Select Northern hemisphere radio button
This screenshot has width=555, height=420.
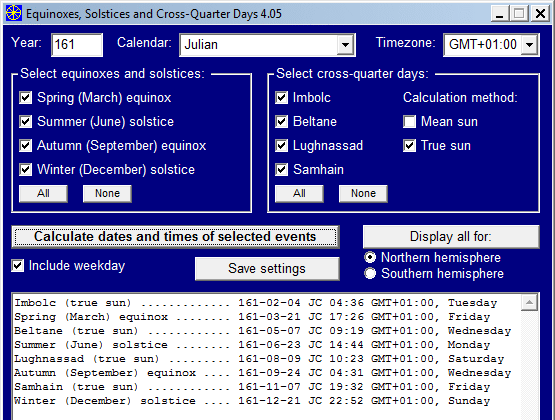tap(370, 257)
